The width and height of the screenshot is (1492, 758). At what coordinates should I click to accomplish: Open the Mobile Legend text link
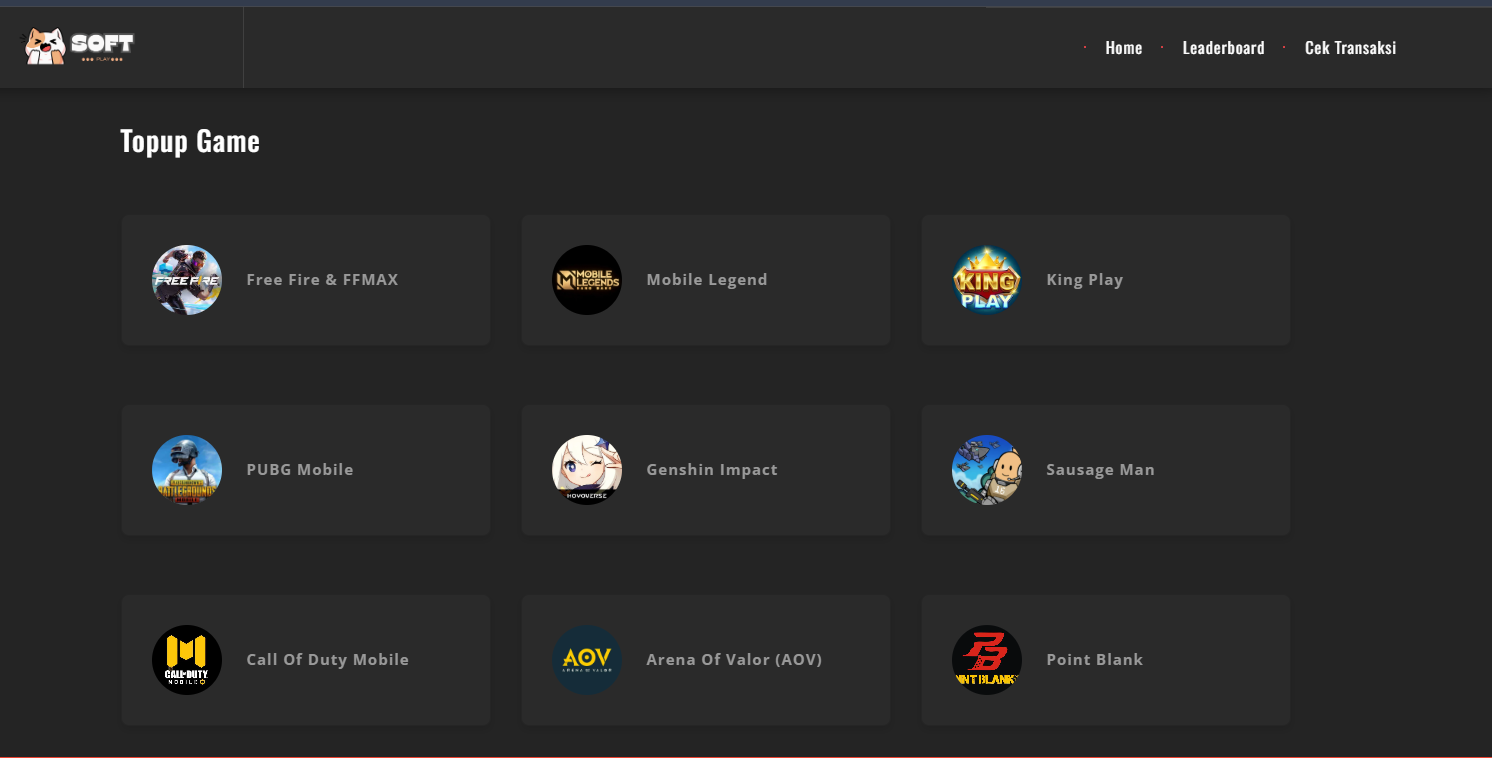[707, 280]
